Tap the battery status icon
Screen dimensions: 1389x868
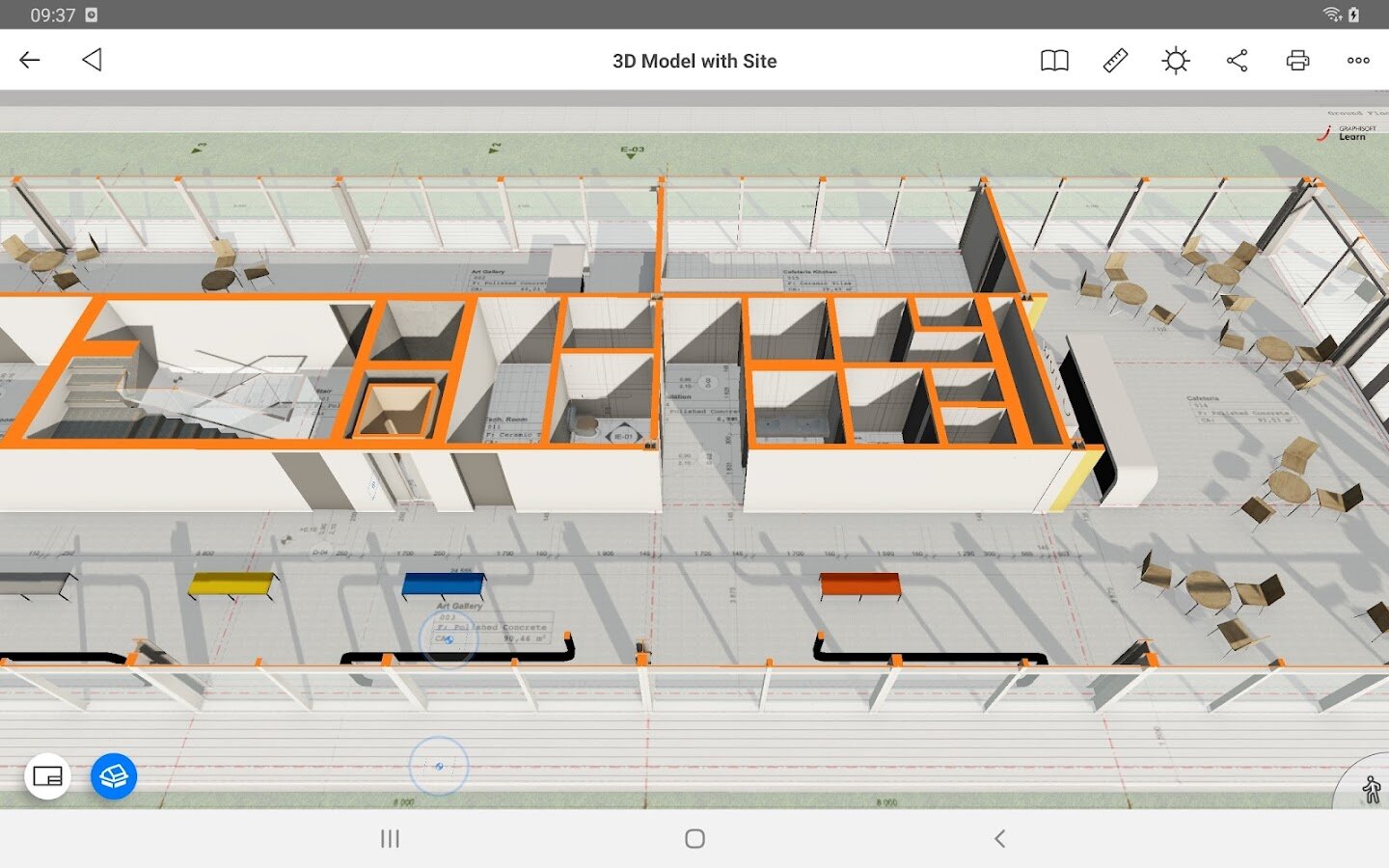[x=1353, y=14]
